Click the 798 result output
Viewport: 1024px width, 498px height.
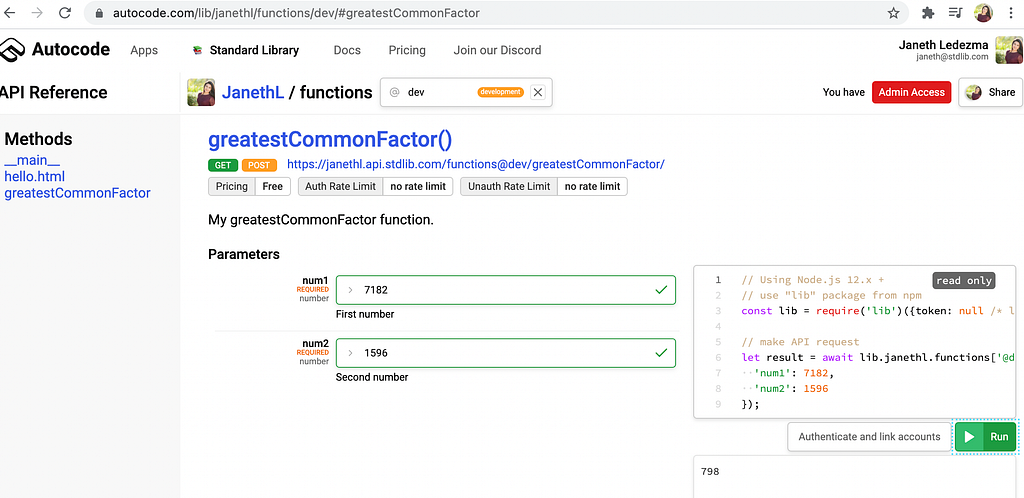(x=709, y=471)
